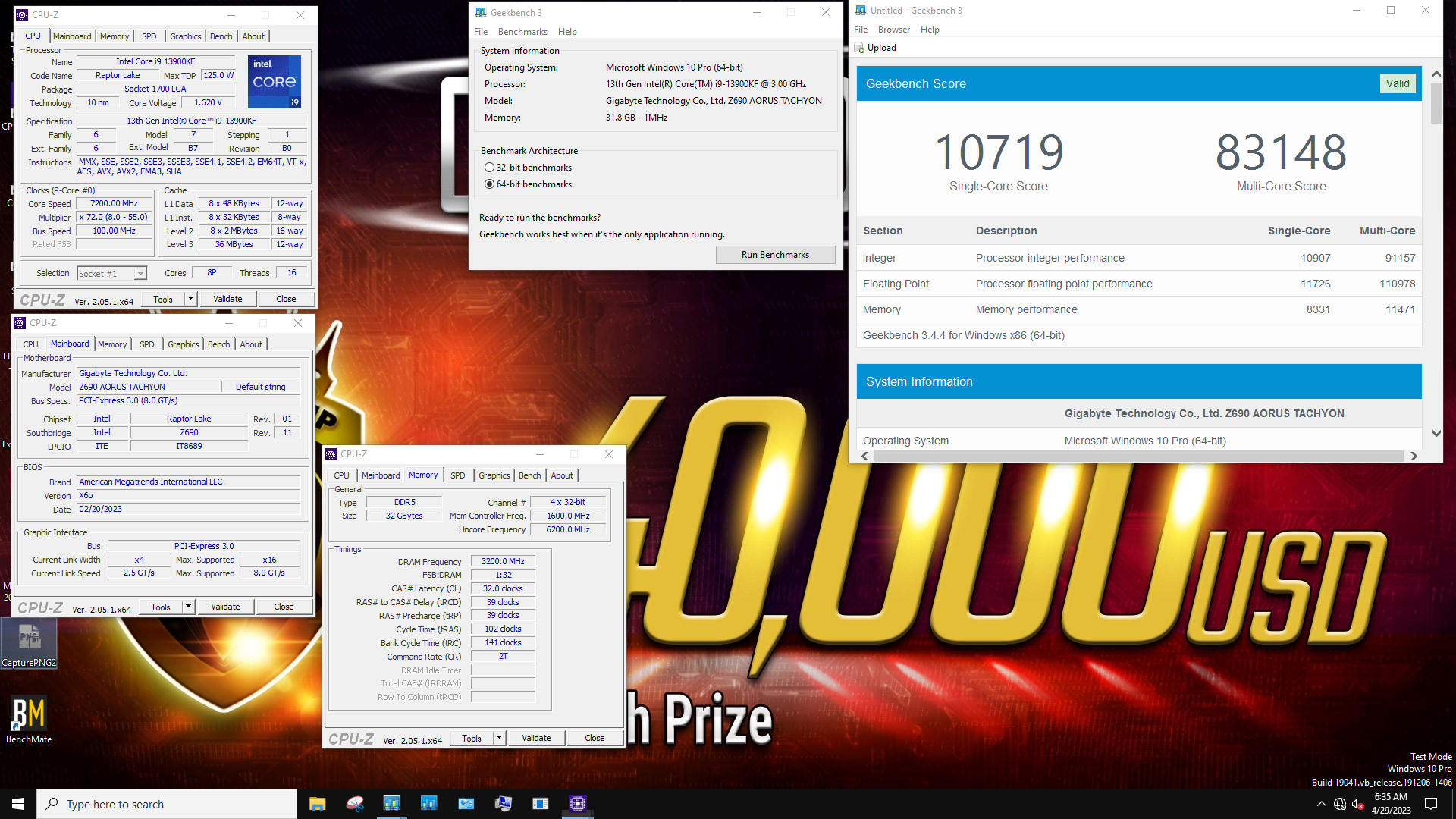Expand Tools arrow in CPU-Z CPU window

point(191,299)
